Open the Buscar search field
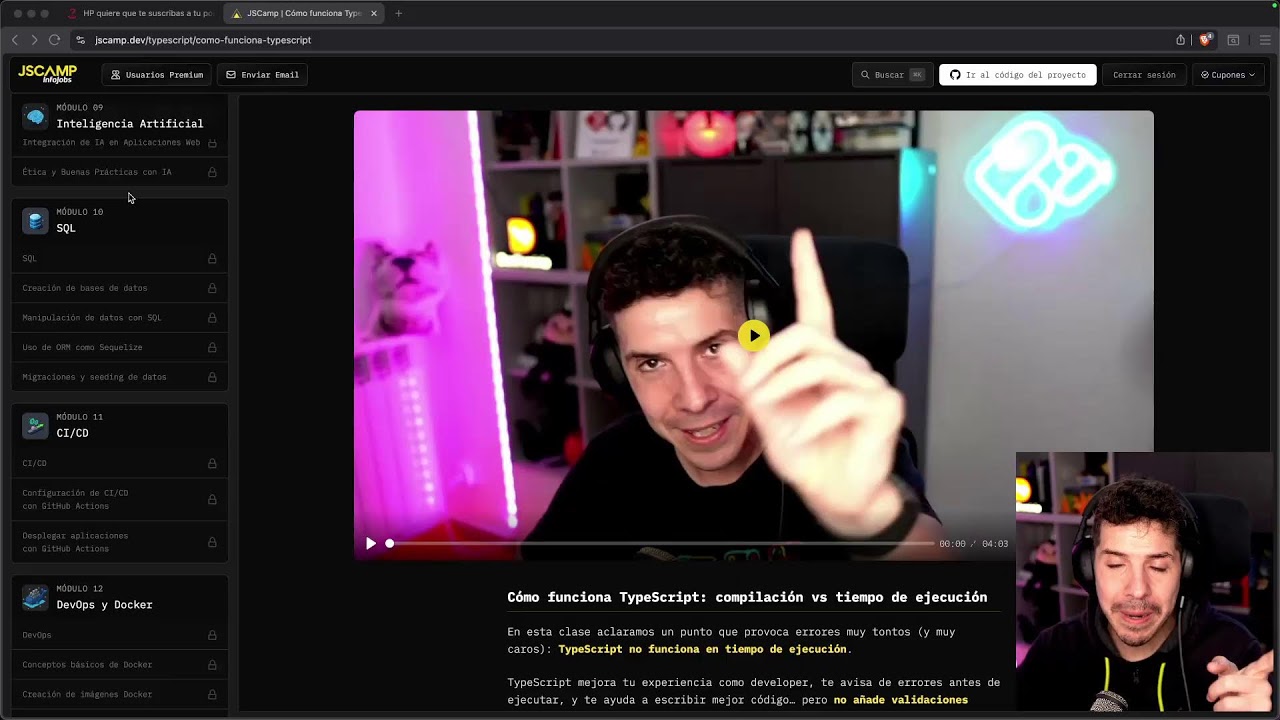 [x=892, y=75]
